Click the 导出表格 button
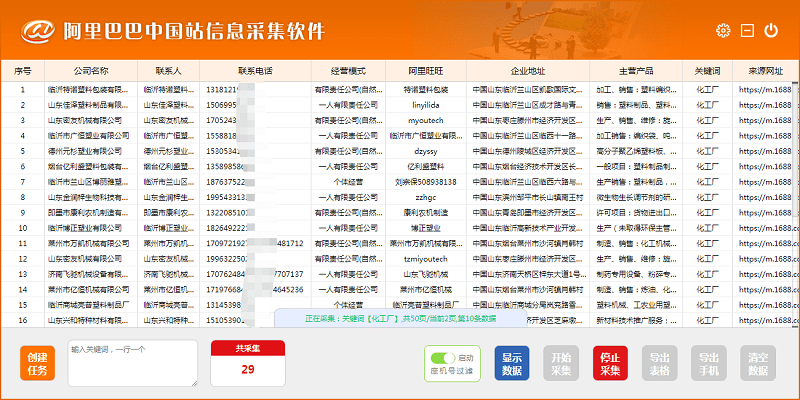Image resolution: width=800 pixels, height=400 pixels. coord(660,363)
